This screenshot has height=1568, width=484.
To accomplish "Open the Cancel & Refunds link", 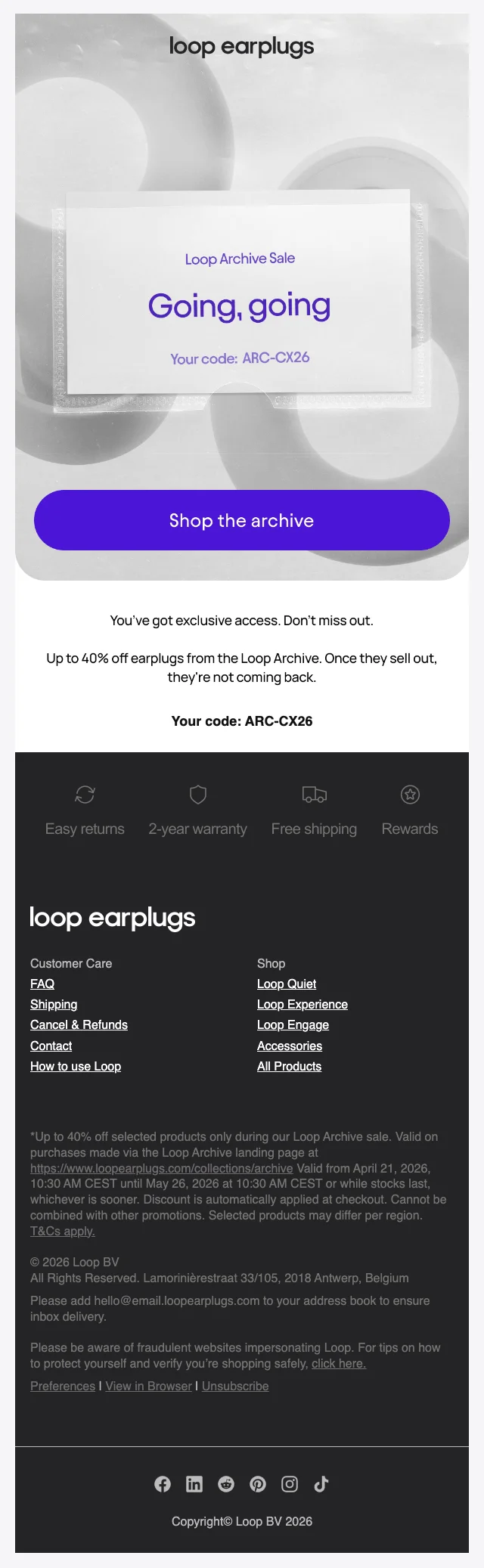I will point(79,1025).
